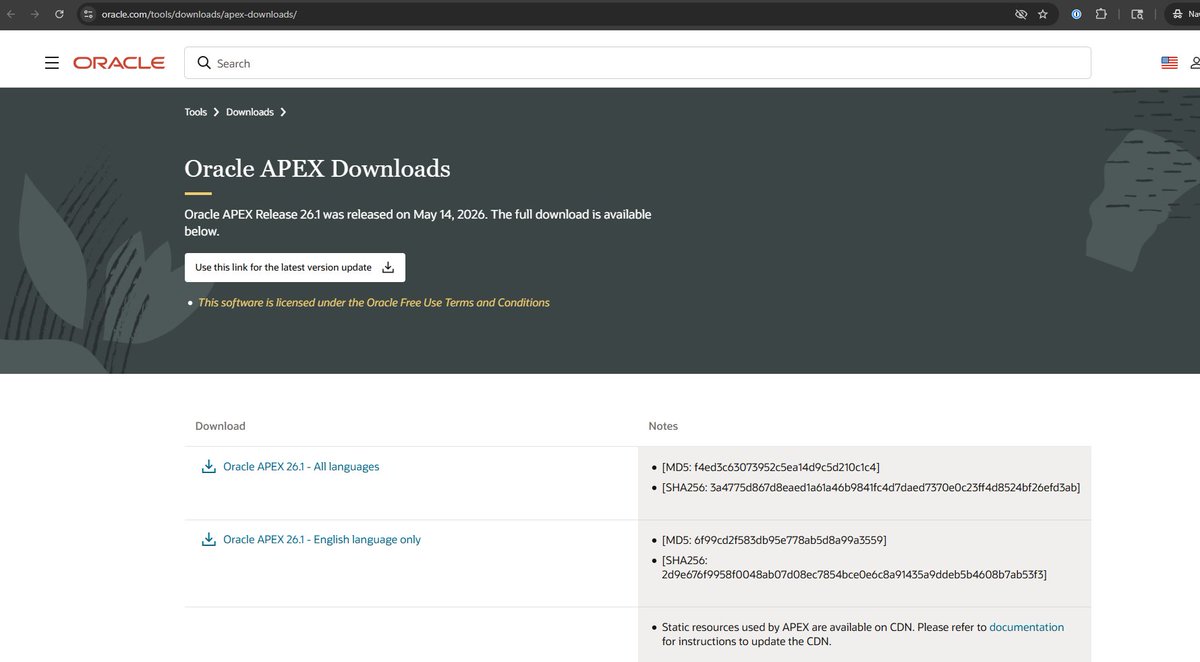Click the address bar URL oracle.com/tools/downloads
The image size is (1200, 662).
pos(198,14)
